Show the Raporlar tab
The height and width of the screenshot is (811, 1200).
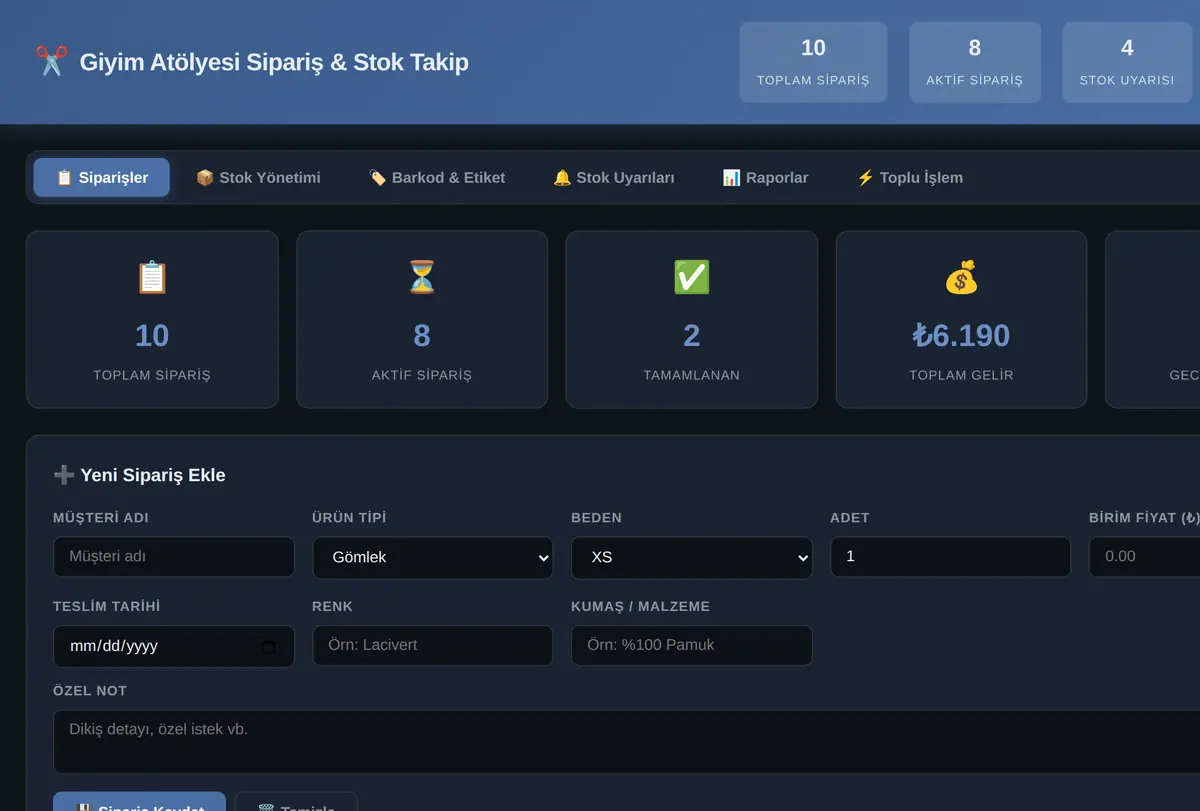[x=765, y=178]
